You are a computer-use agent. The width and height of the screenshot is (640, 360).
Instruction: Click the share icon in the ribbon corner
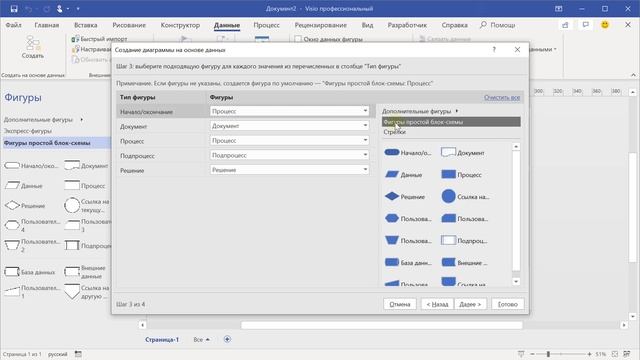click(565, 25)
